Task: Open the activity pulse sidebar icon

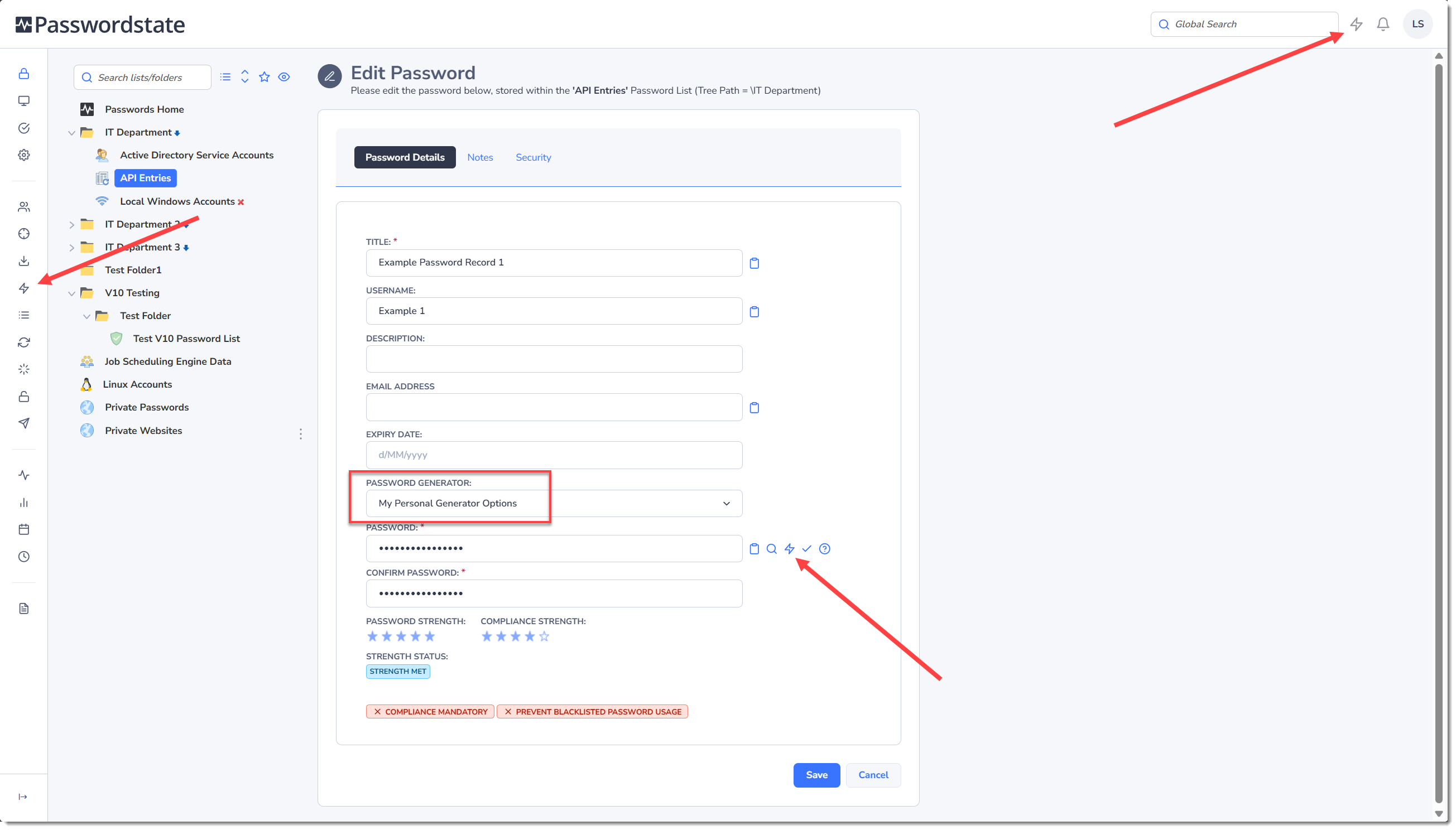Action: tap(24, 475)
